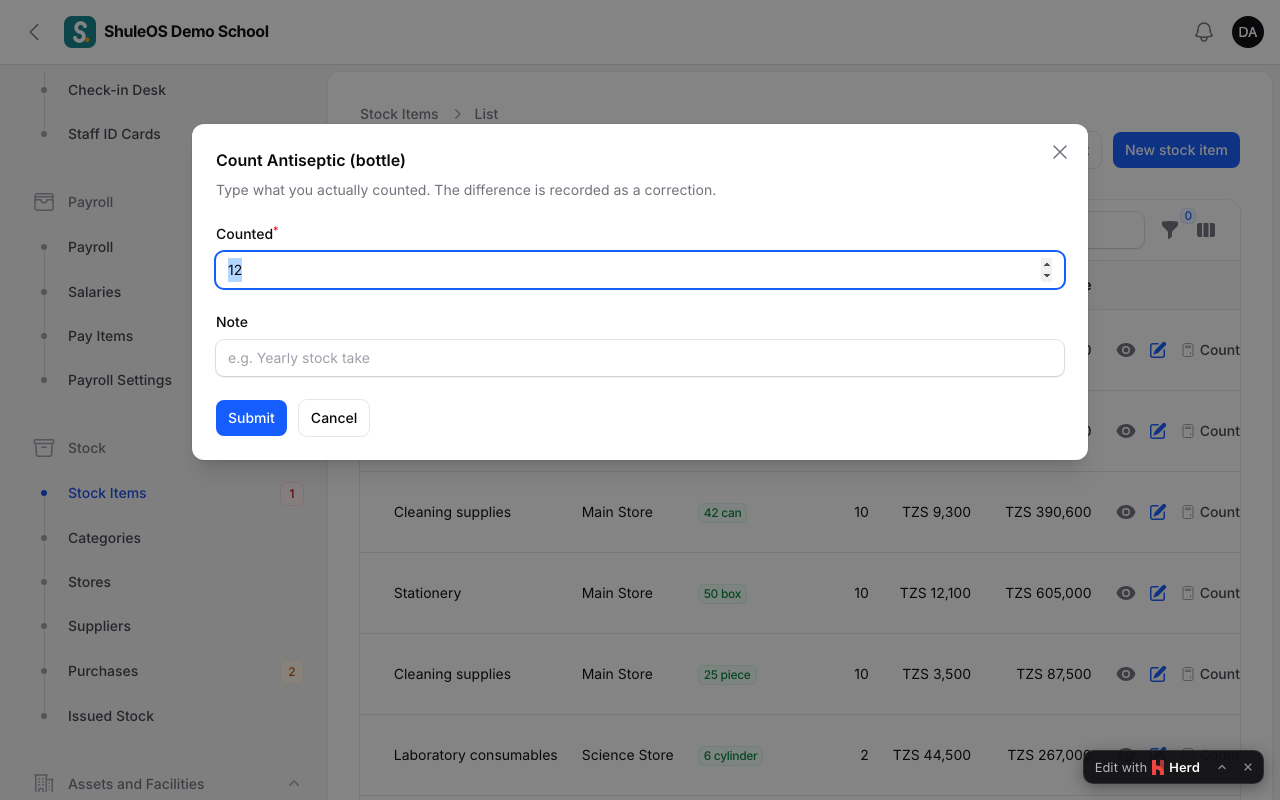1280x800 pixels.
Task: Click the ShuleOS logo icon
Action: 80,32
